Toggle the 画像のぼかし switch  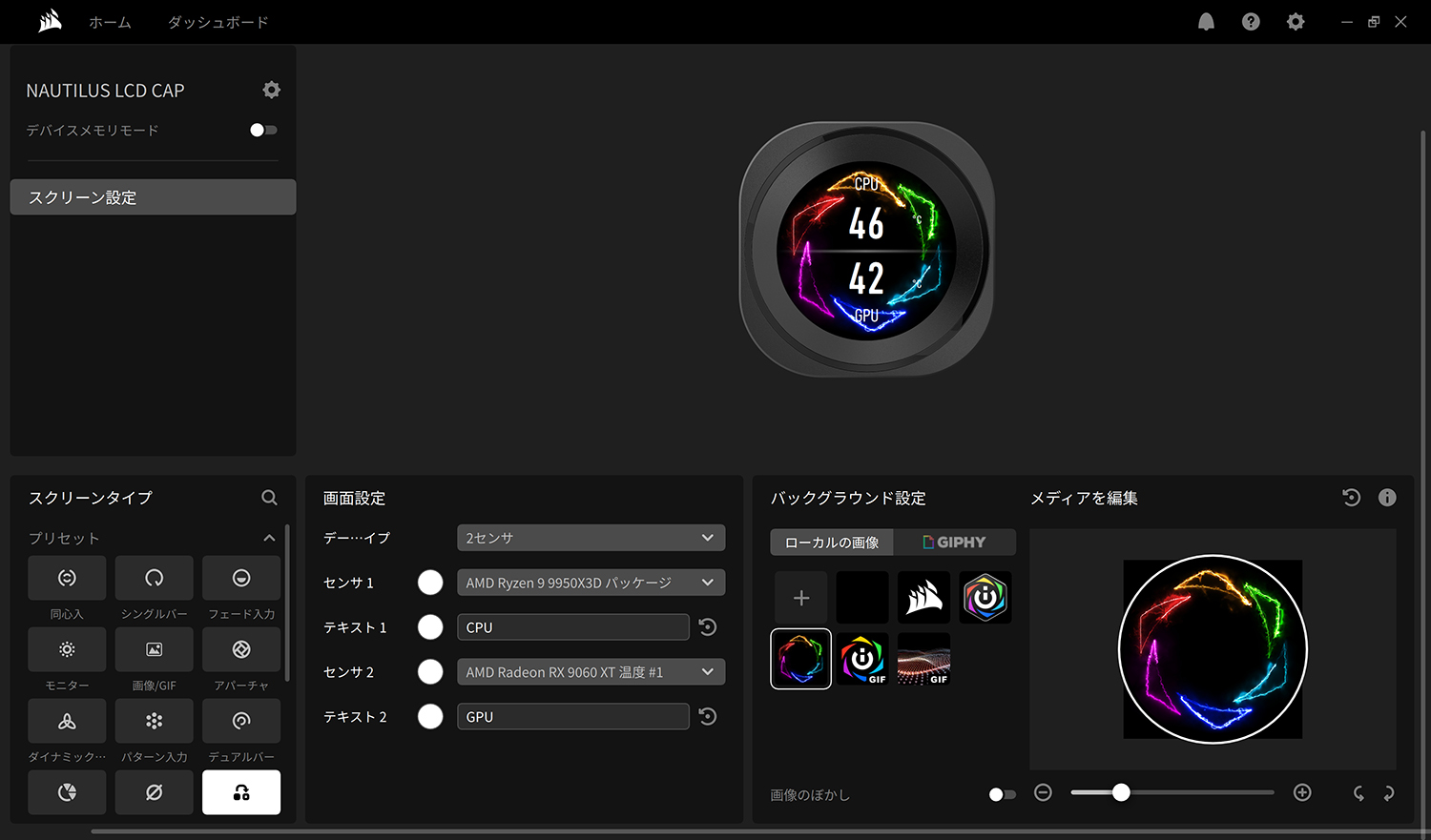(x=1003, y=794)
